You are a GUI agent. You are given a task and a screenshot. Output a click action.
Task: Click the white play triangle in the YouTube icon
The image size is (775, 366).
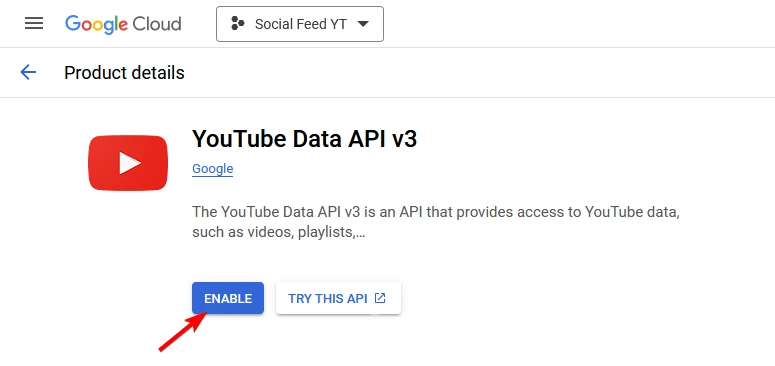(130, 163)
